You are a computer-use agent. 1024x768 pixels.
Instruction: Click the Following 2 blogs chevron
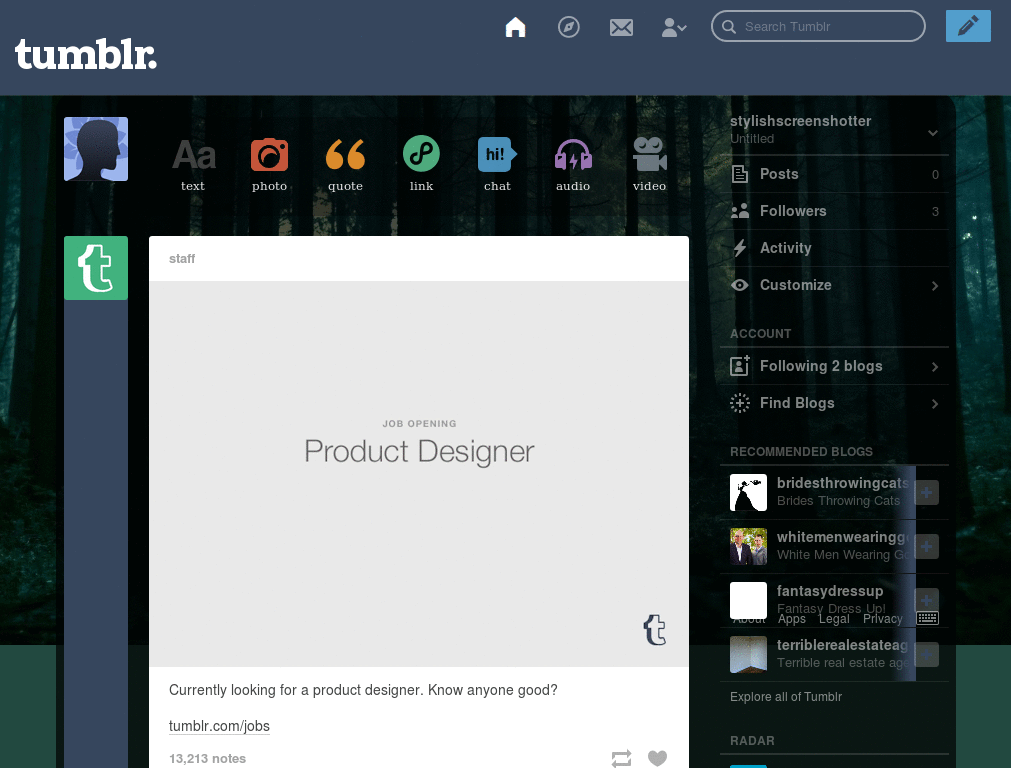click(935, 366)
